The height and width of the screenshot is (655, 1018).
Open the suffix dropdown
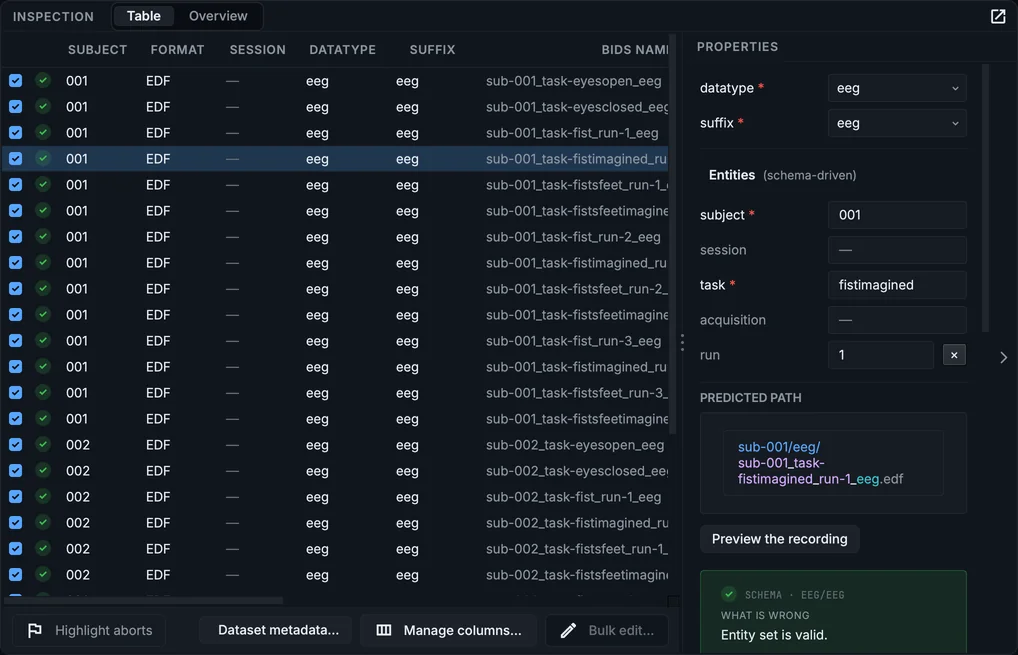(897, 123)
